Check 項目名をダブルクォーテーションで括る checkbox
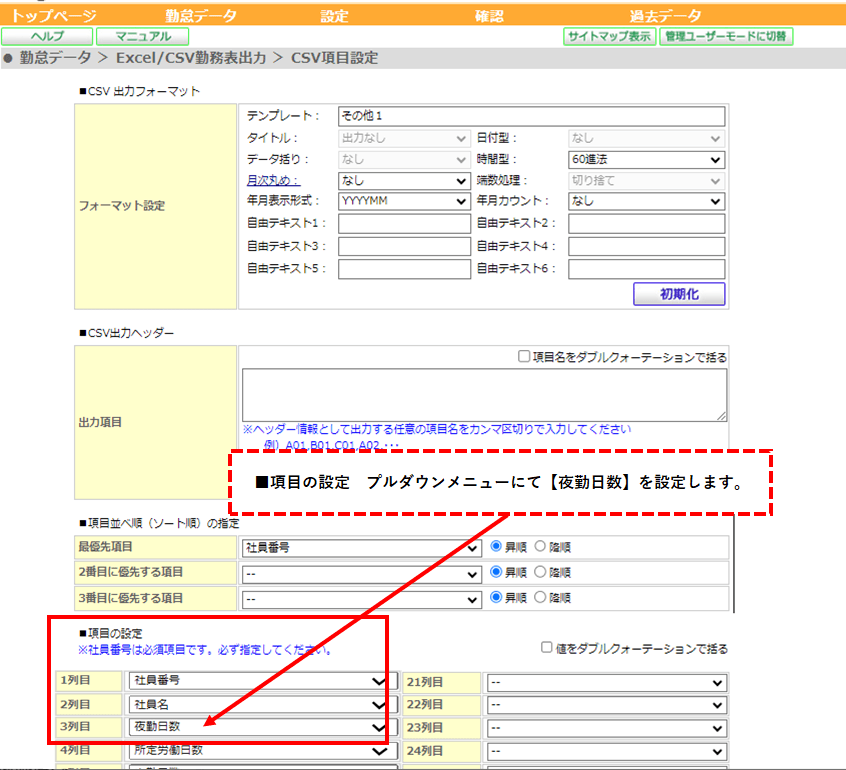Viewport: 846px width, 770px height. pyautogui.click(x=523, y=356)
